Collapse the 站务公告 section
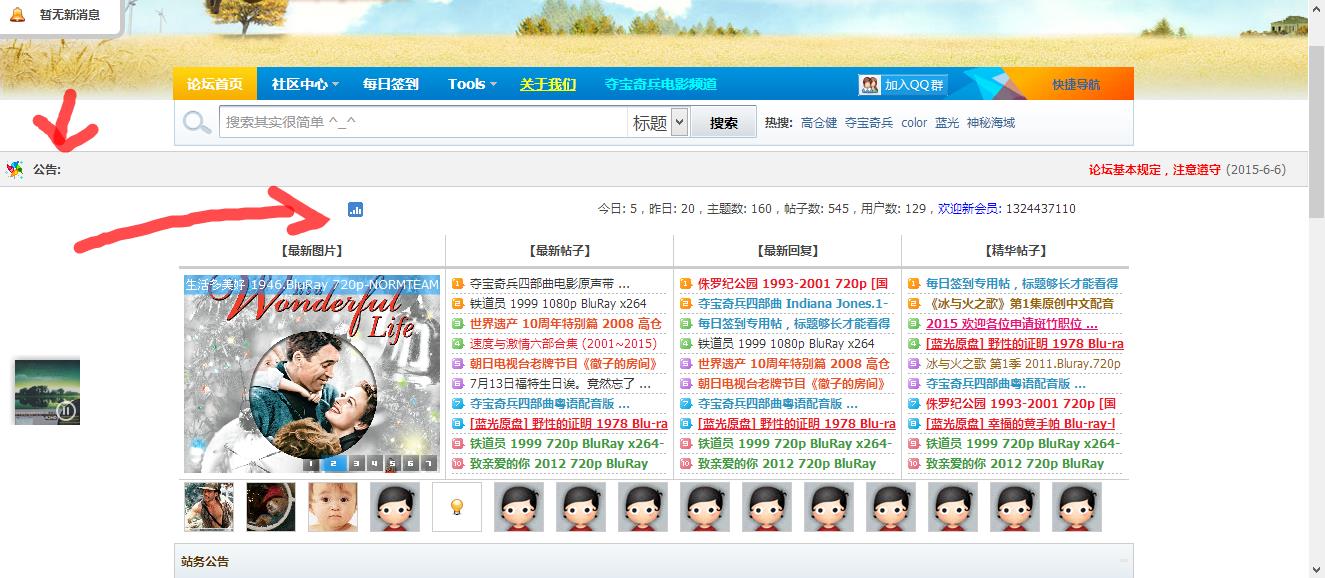The width and height of the screenshot is (1325, 578). 1125,561
